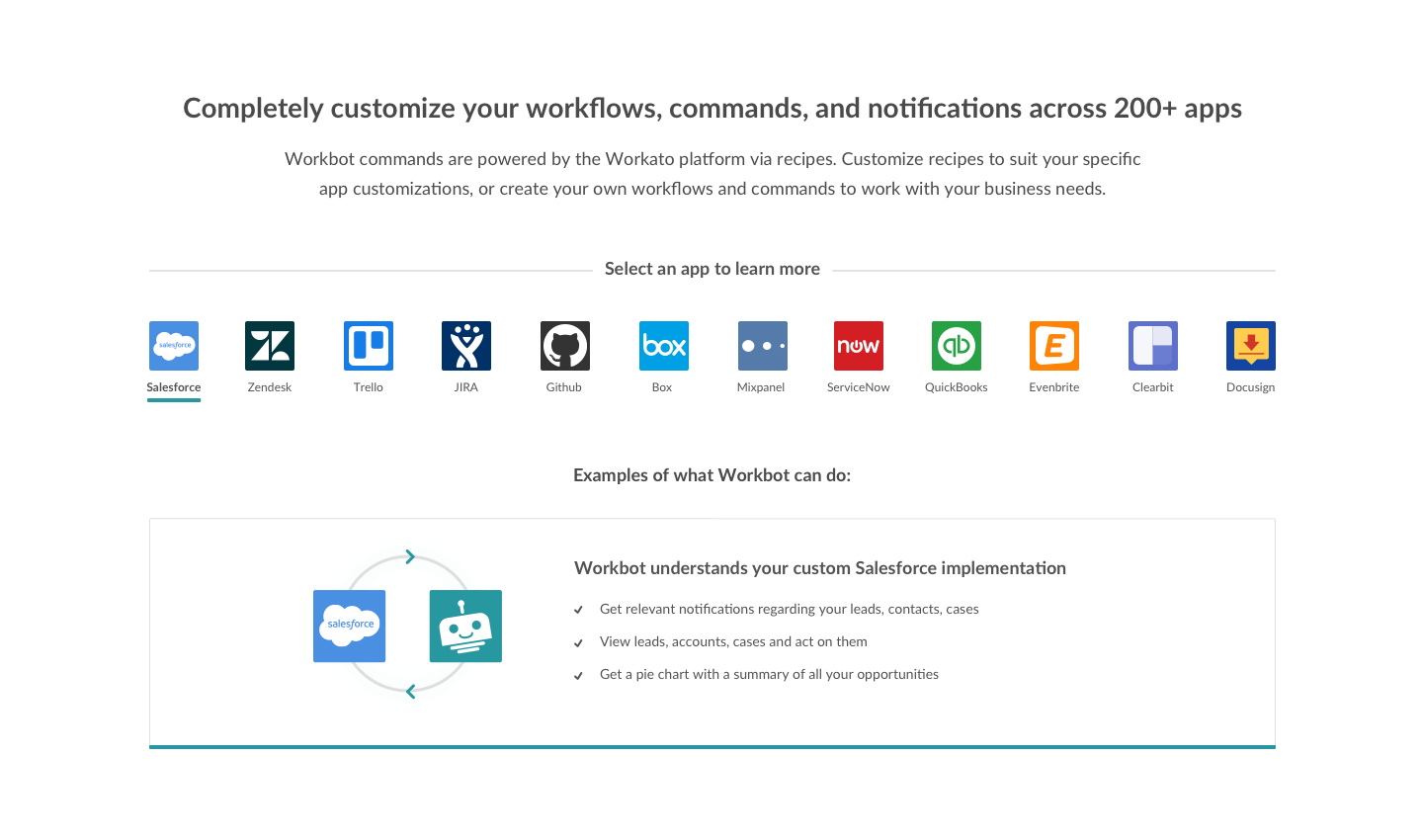The width and height of the screenshot is (1423, 840).
Task: Choose the QuickBooks green icon
Action: [957, 346]
